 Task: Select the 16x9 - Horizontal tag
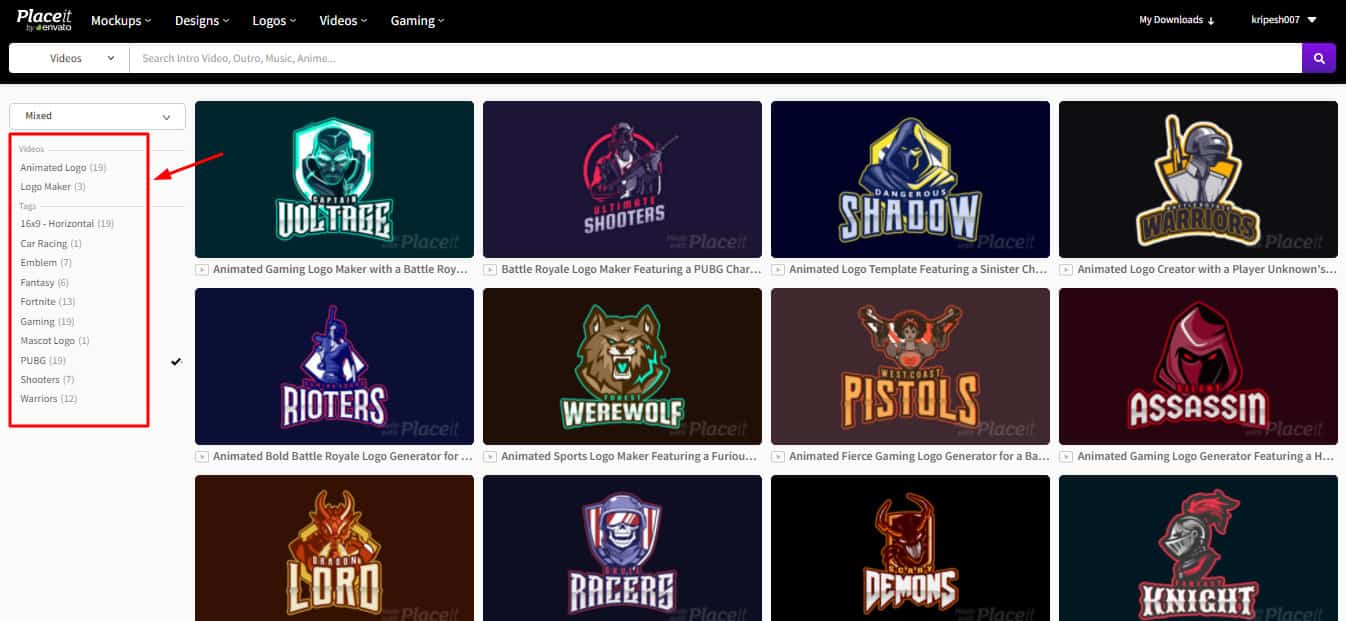(x=67, y=224)
